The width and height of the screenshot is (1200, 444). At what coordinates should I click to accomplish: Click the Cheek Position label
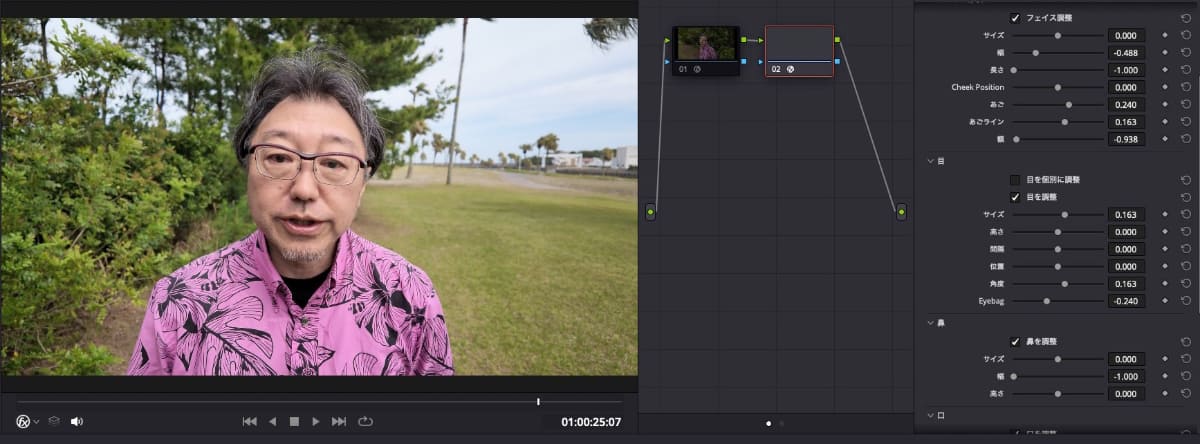coord(977,87)
